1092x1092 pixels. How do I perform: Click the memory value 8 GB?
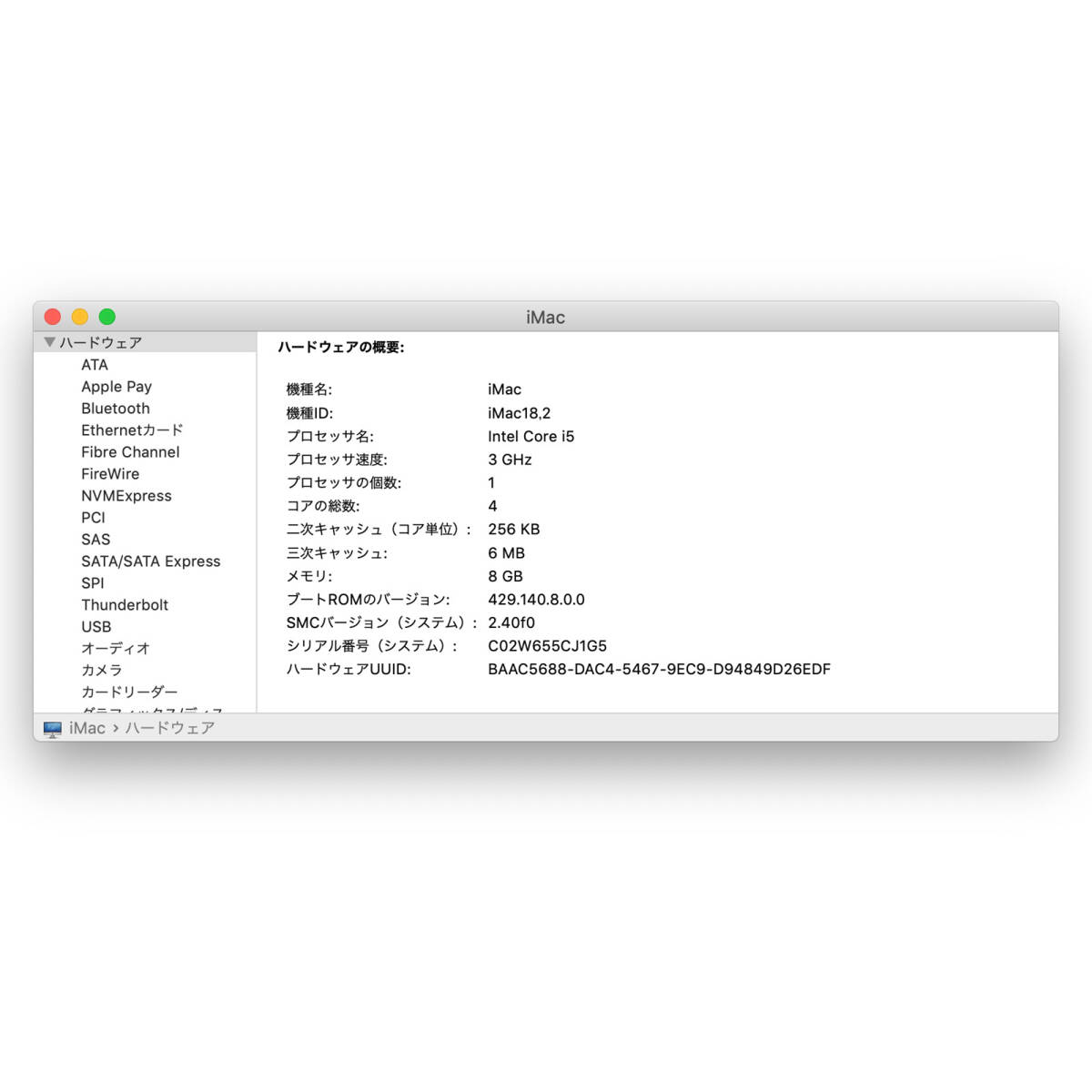tap(506, 576)
